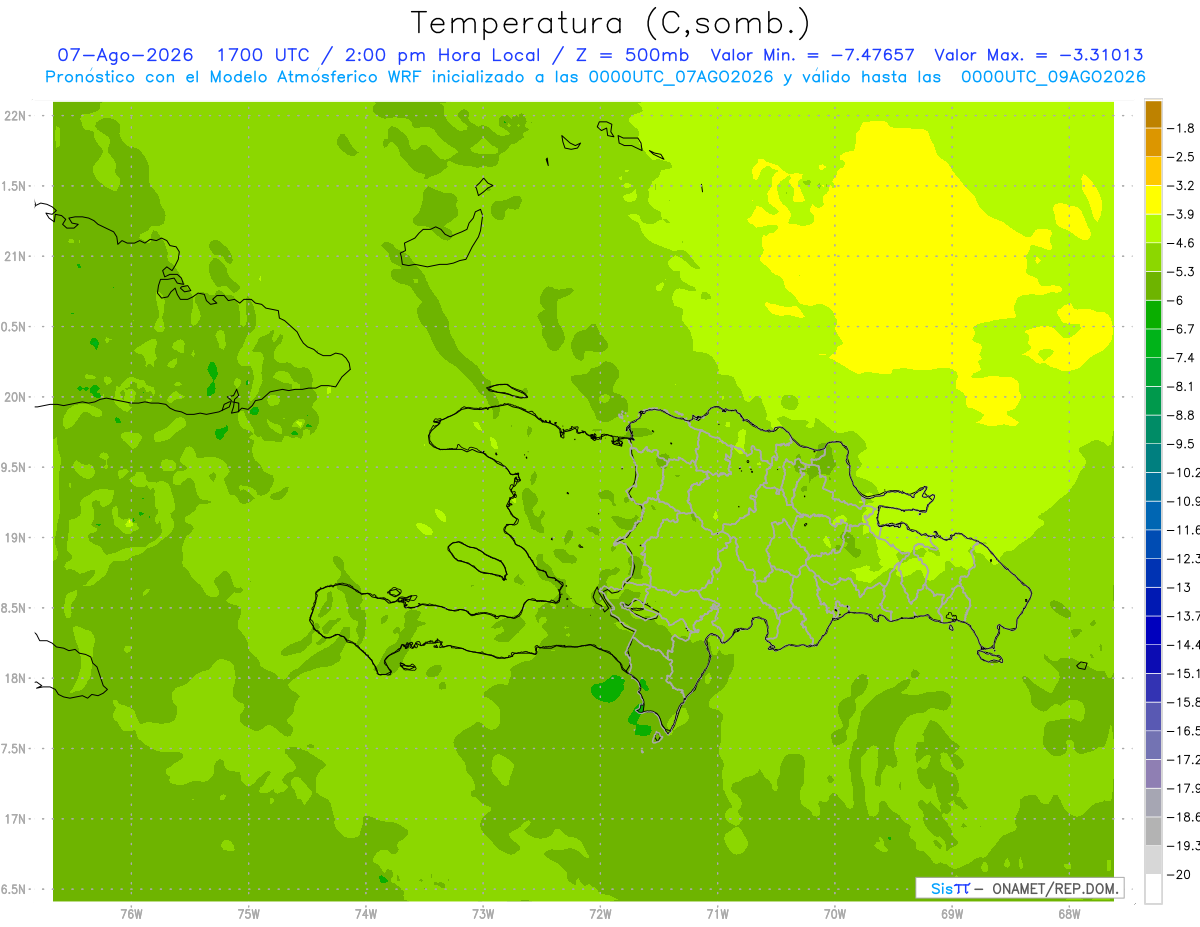Viewport: 1200px width, 927px height.
Task: Click the "18N" latitude label
Action: [15, 679]
